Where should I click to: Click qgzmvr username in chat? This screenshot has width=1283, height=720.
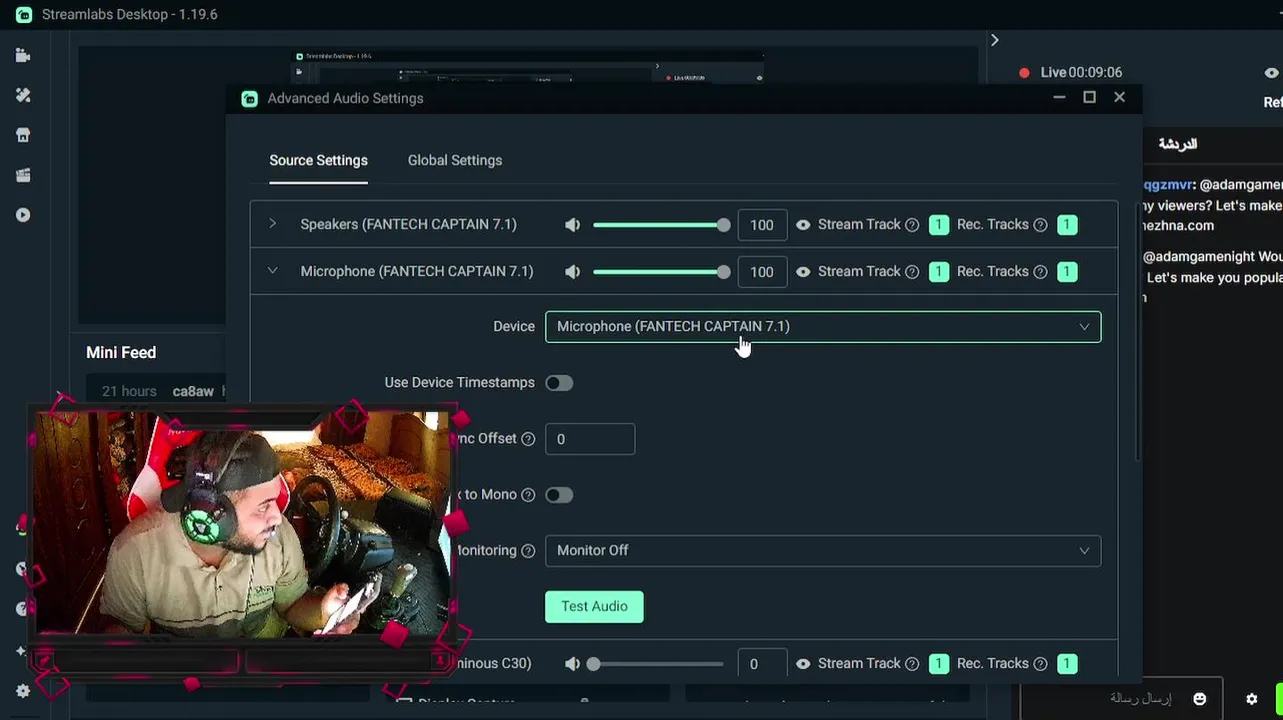coord(1168,185)
